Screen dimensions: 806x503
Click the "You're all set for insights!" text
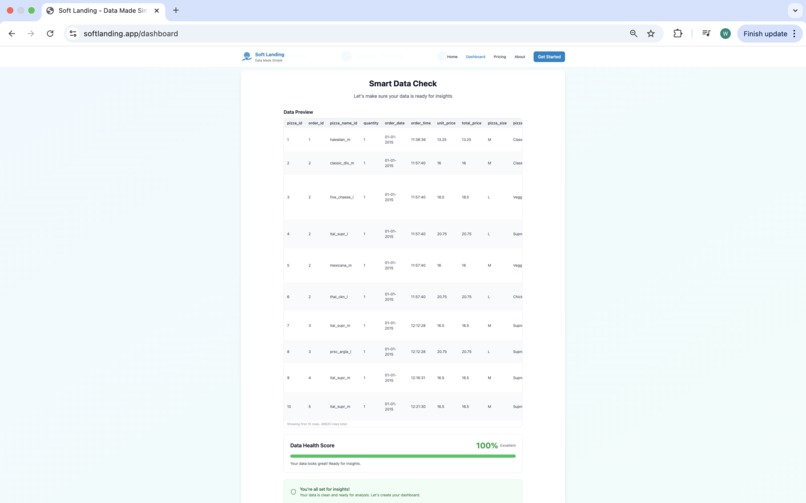[325, 489]
